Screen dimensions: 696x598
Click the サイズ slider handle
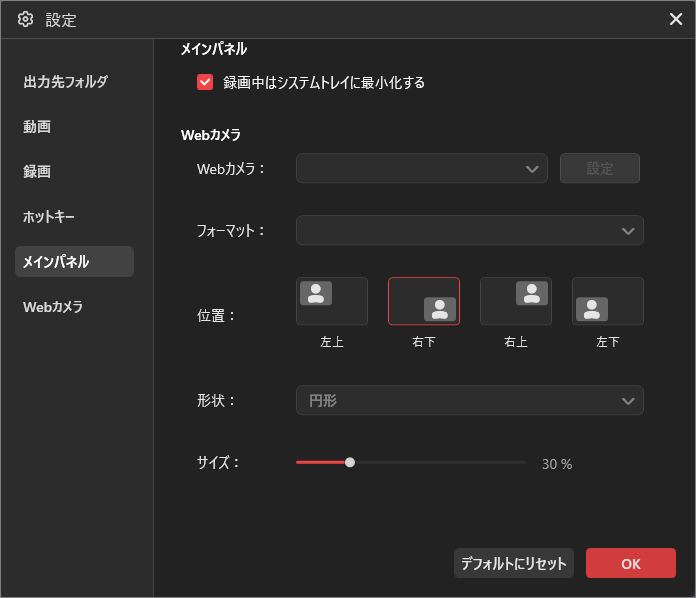350,463
